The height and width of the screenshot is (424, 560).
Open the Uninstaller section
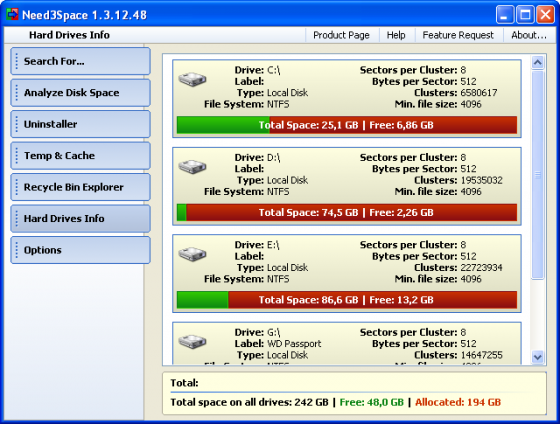pos(80,124)
